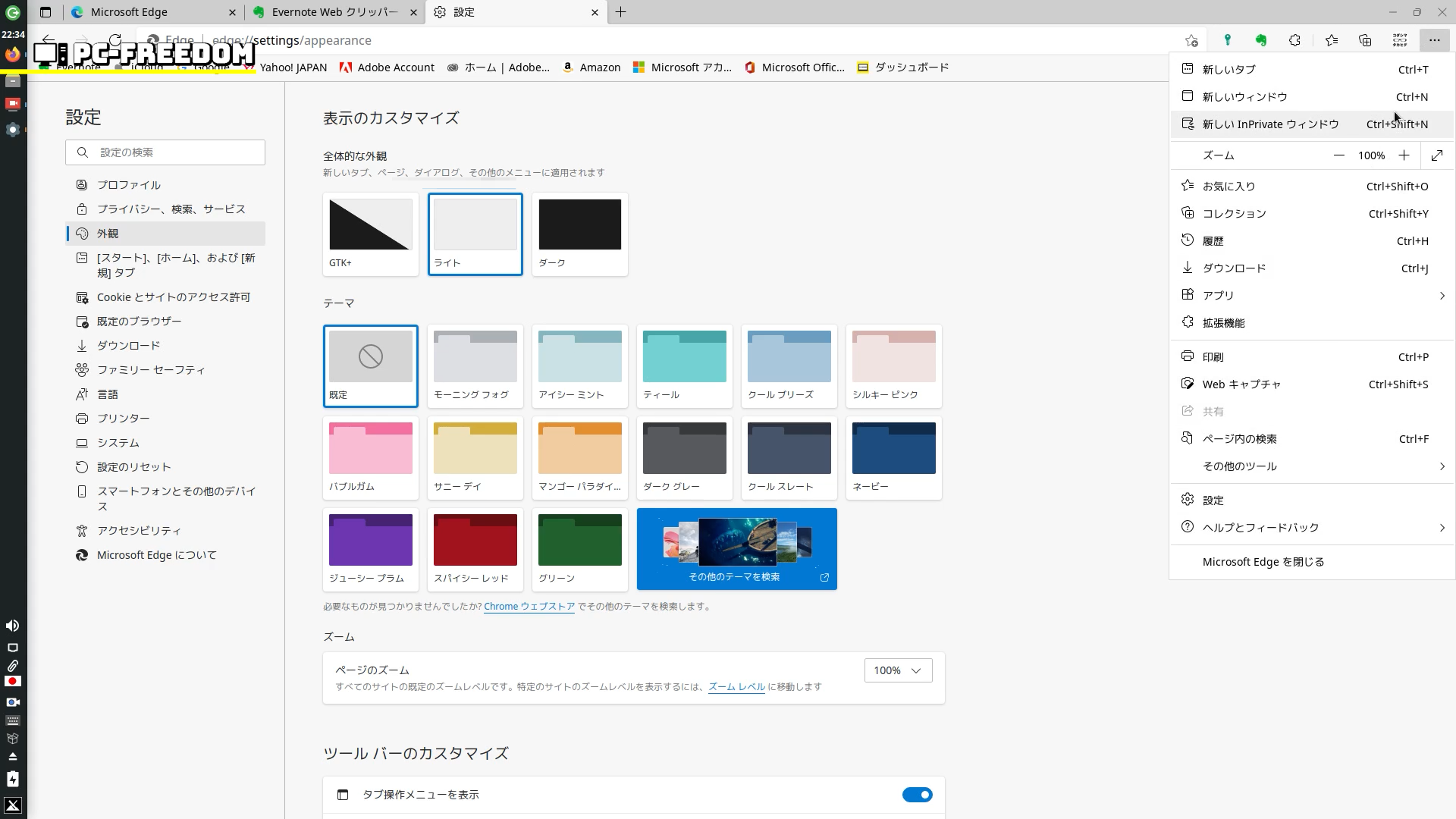The image size is (1456, 819).
Task: Select the Dark overall appearance option
Action: (580, 234)
